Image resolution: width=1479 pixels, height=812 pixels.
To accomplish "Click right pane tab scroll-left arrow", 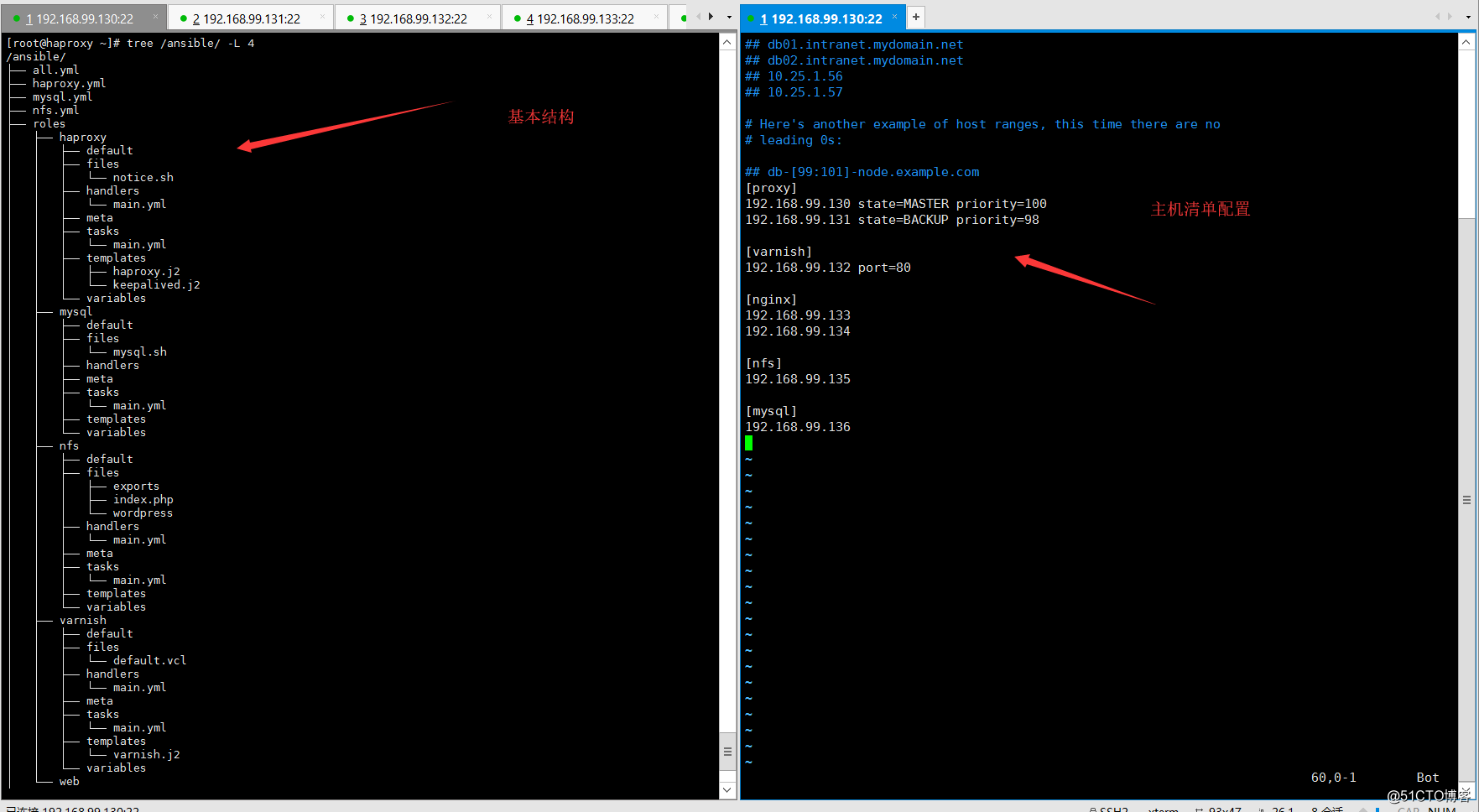I will tap(1436, 17).
